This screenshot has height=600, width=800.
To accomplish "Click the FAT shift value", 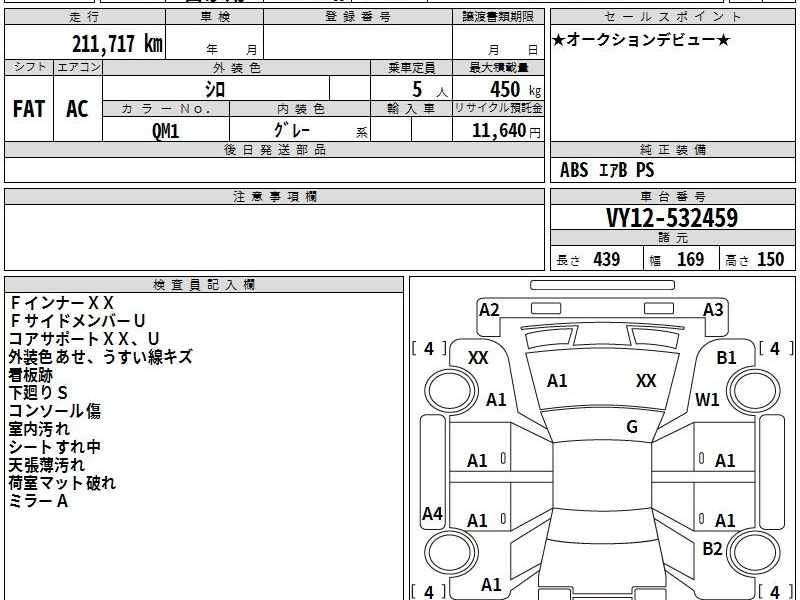I will coord(29,109).
